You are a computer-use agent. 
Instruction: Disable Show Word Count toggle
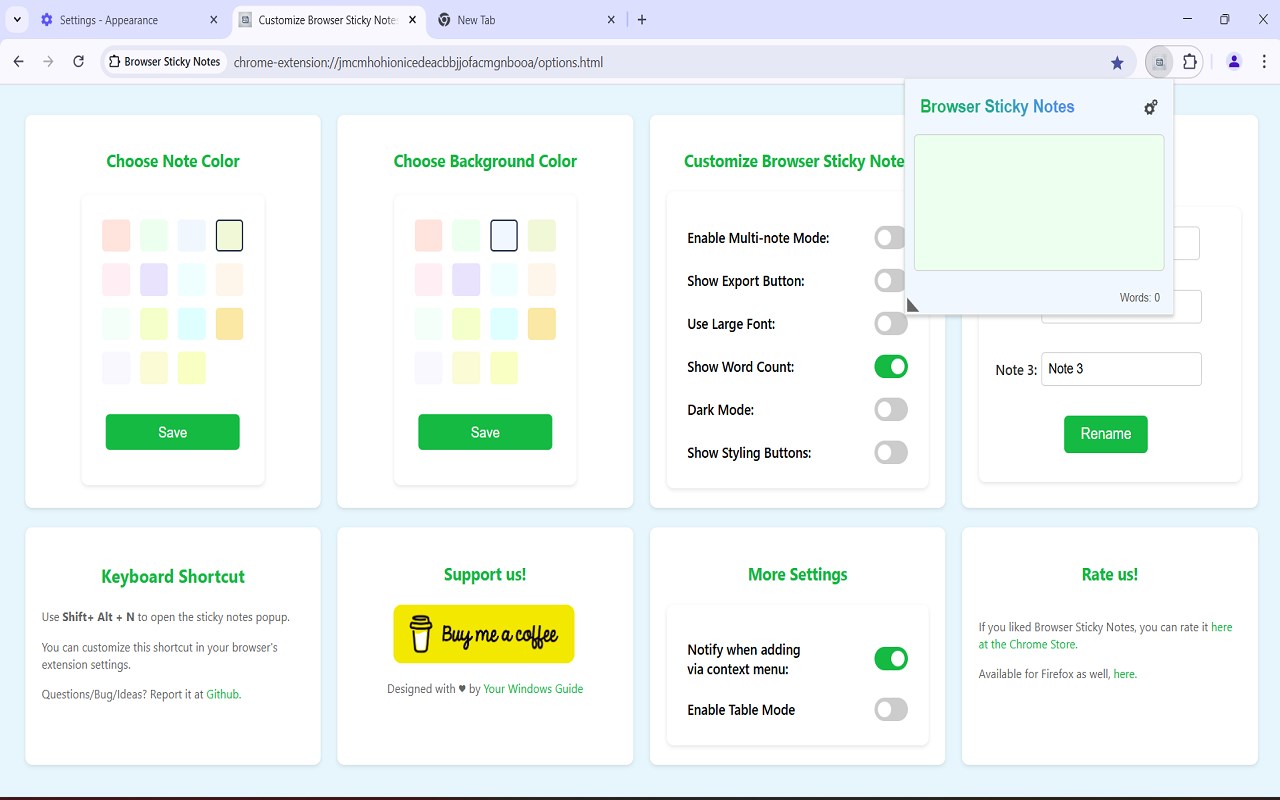891,367
